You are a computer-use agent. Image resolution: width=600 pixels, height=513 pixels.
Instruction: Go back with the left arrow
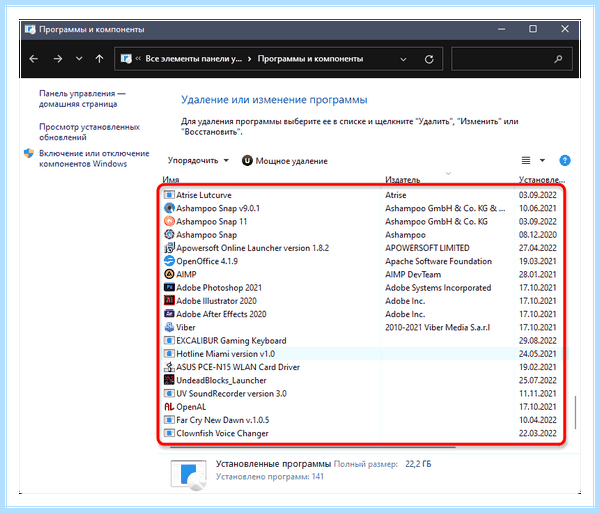coord(34,59)
